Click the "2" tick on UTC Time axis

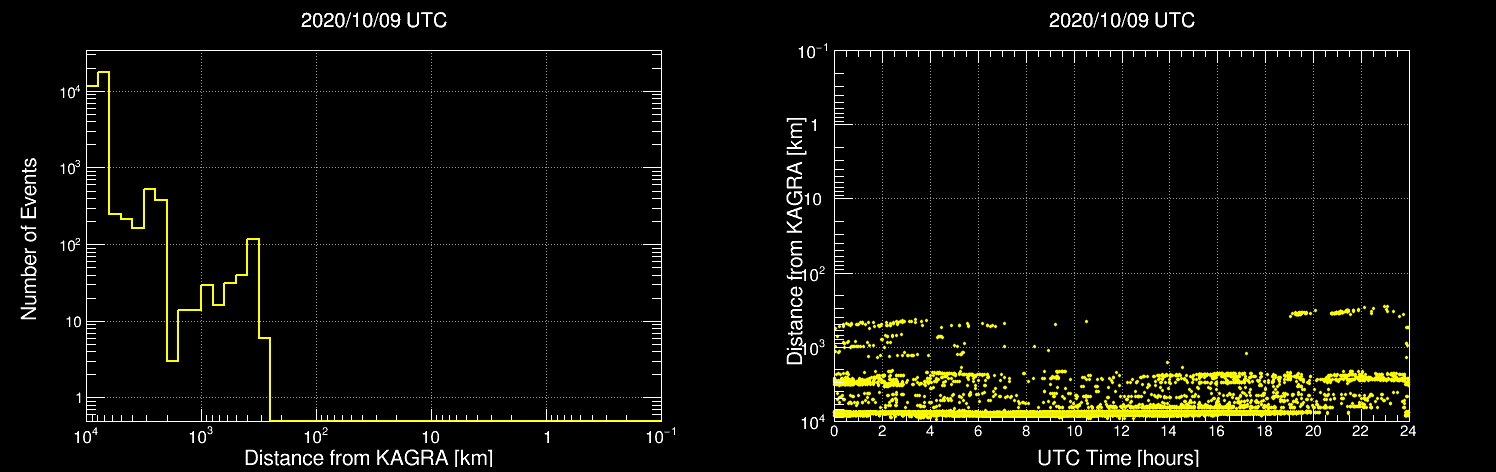click(882, 431)
